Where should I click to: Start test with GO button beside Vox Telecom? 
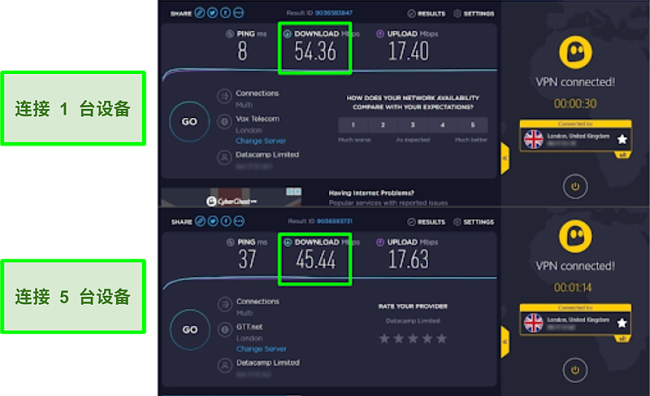tap(189, 121)
